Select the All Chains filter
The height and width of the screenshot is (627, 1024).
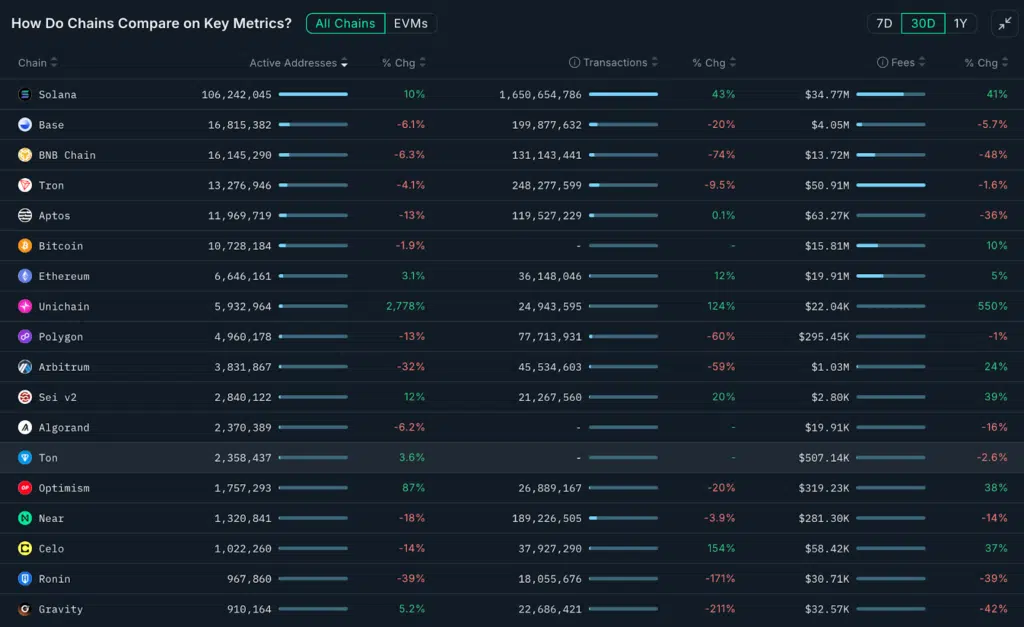point(345,24)
